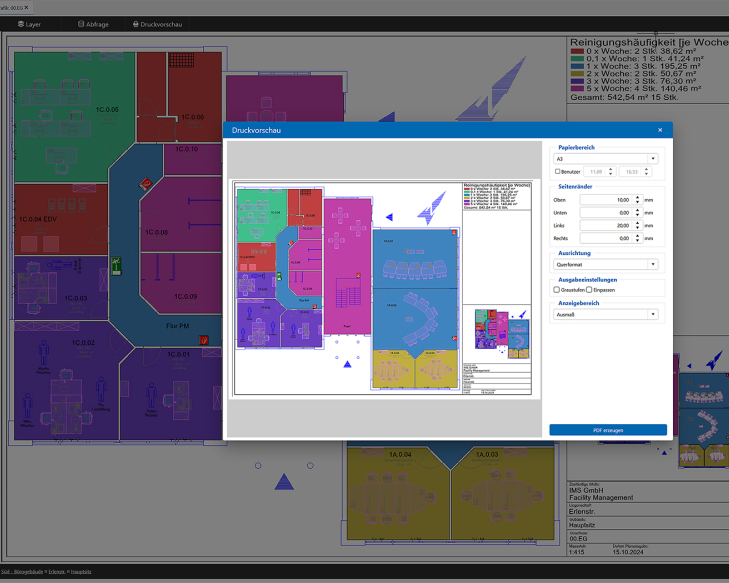Close the Grafik 00.EG tab
Image resolution: width=729 pixels, height=583 pixels.
[25, 7]
